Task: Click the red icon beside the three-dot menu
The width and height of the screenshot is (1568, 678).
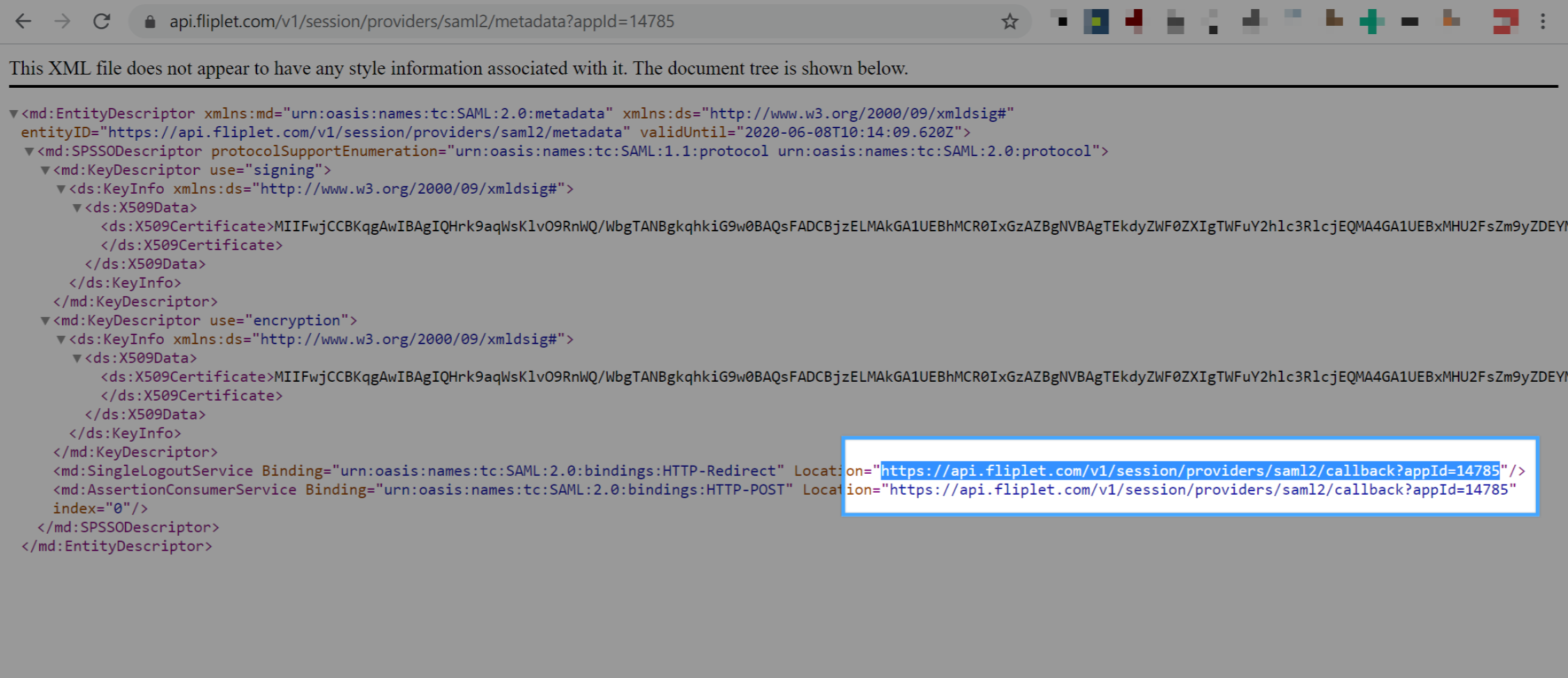Action: pos(1505,22)
